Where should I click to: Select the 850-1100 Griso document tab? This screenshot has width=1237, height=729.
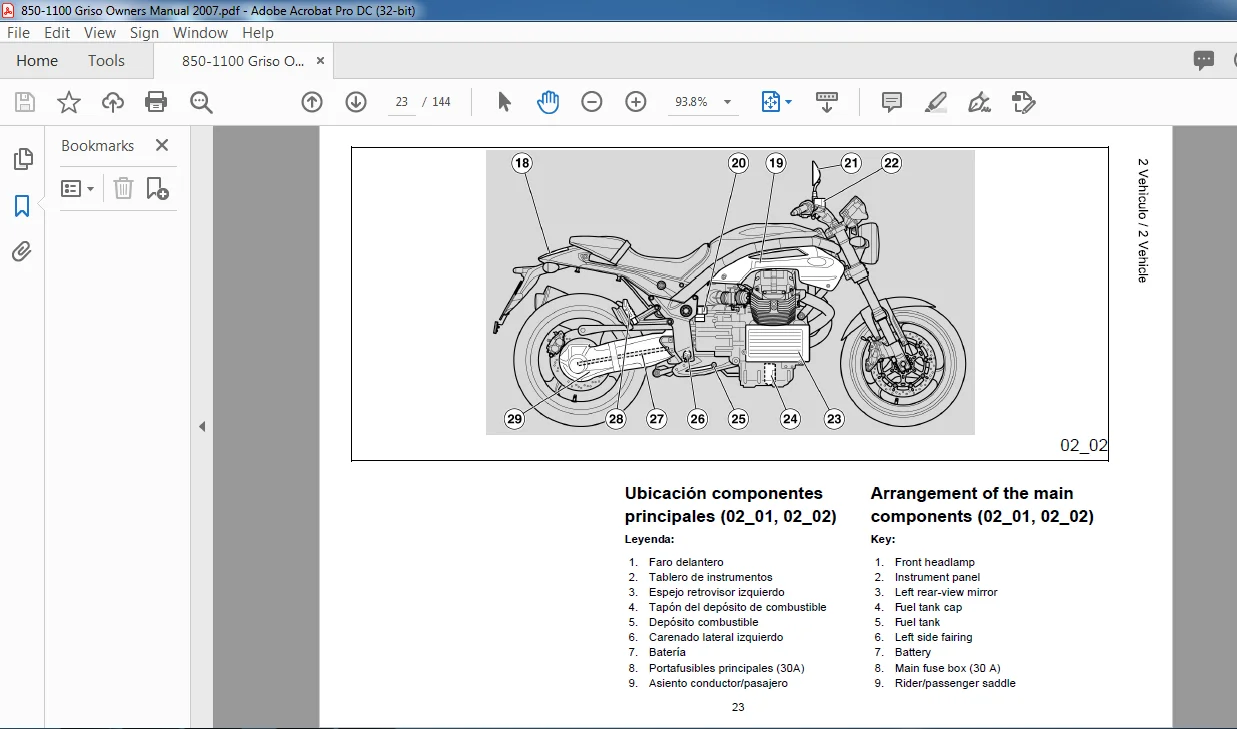[243, 61]
